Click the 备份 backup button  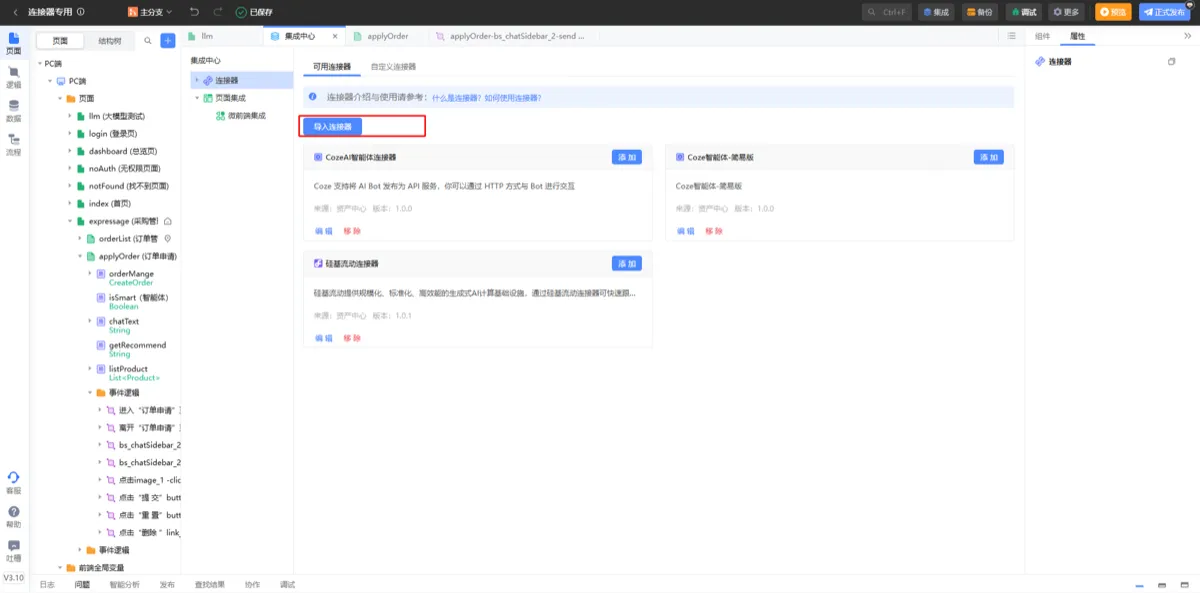click(x=979, y=12)
